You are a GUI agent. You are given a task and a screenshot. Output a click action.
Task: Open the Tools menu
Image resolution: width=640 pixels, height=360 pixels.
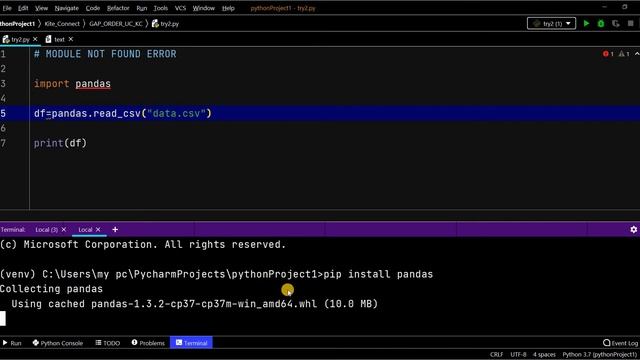(160, 8)
